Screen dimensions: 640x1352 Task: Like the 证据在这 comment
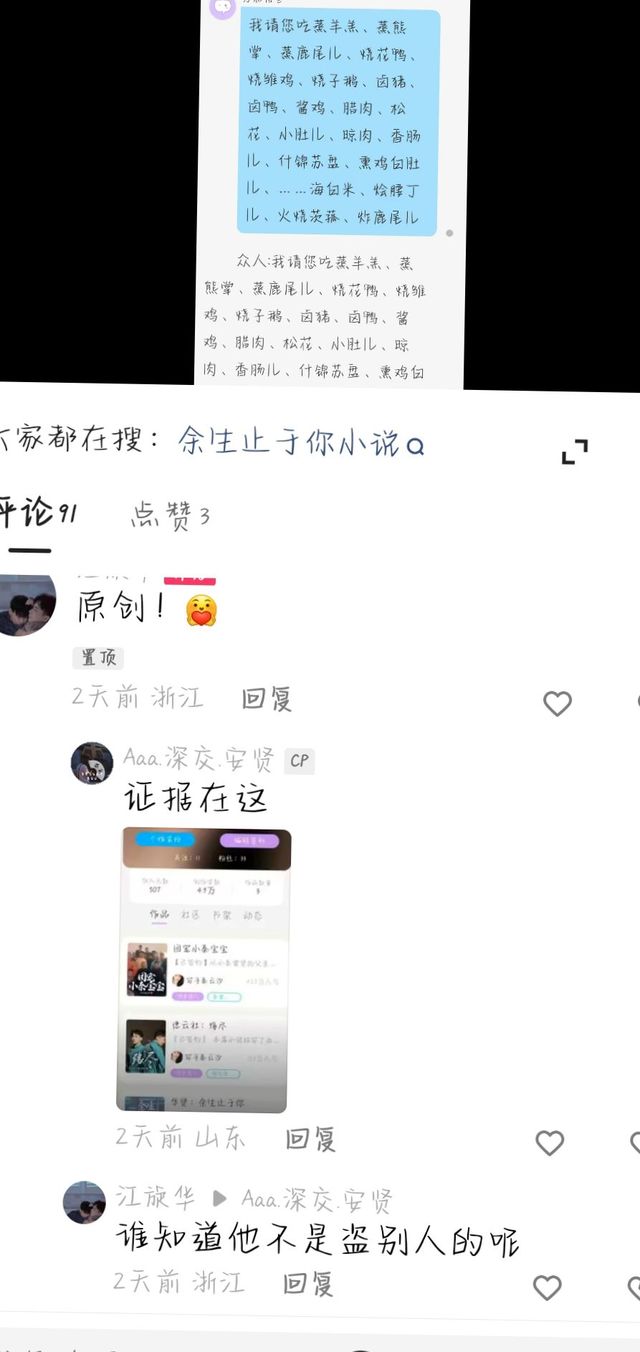click(550, 1142)
